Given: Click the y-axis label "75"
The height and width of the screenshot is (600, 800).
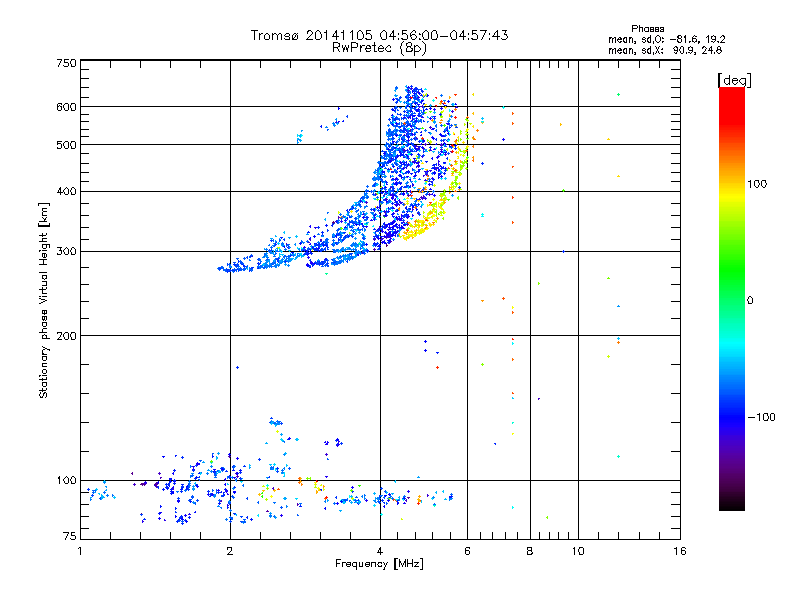Looking at the screenshot, I should 70,536.
